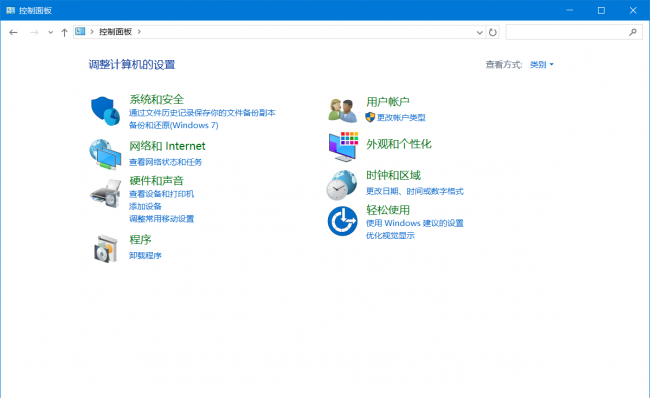Screen dimensions: 650x398
Task: Click the forward navigation arrow
Action: 34,32
